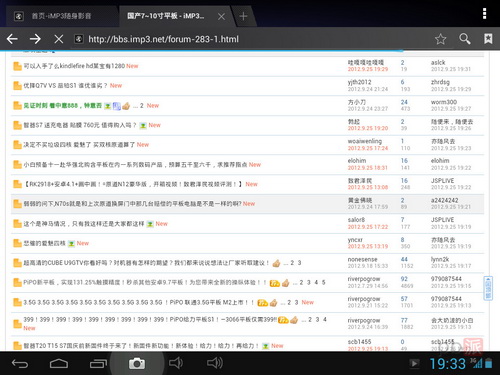Image resolution: width=500 pixels, height=375 pixels.
Task: Open author yjth2012 profile
Action: [359, 82]
